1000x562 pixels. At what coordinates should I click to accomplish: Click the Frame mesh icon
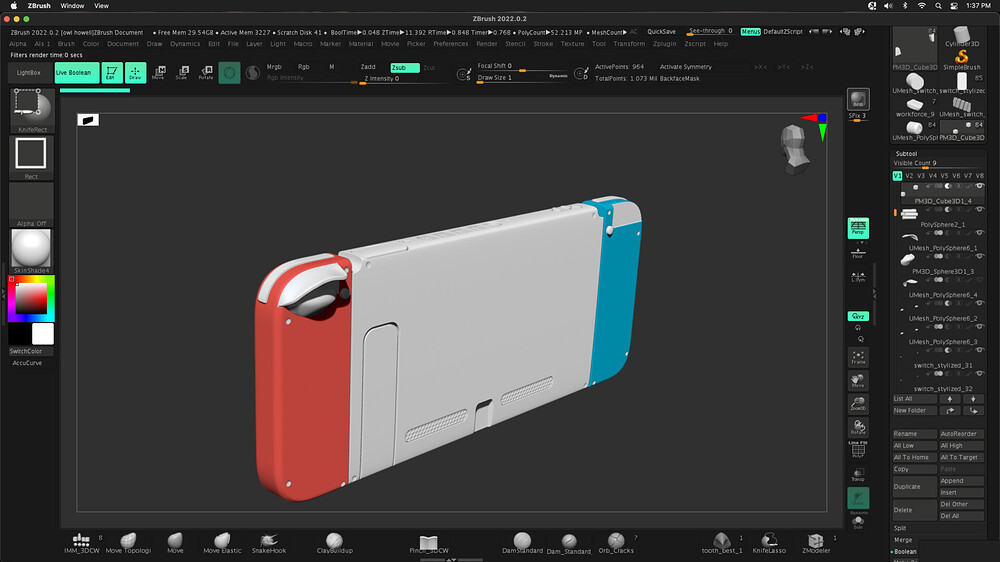(858, 357)
